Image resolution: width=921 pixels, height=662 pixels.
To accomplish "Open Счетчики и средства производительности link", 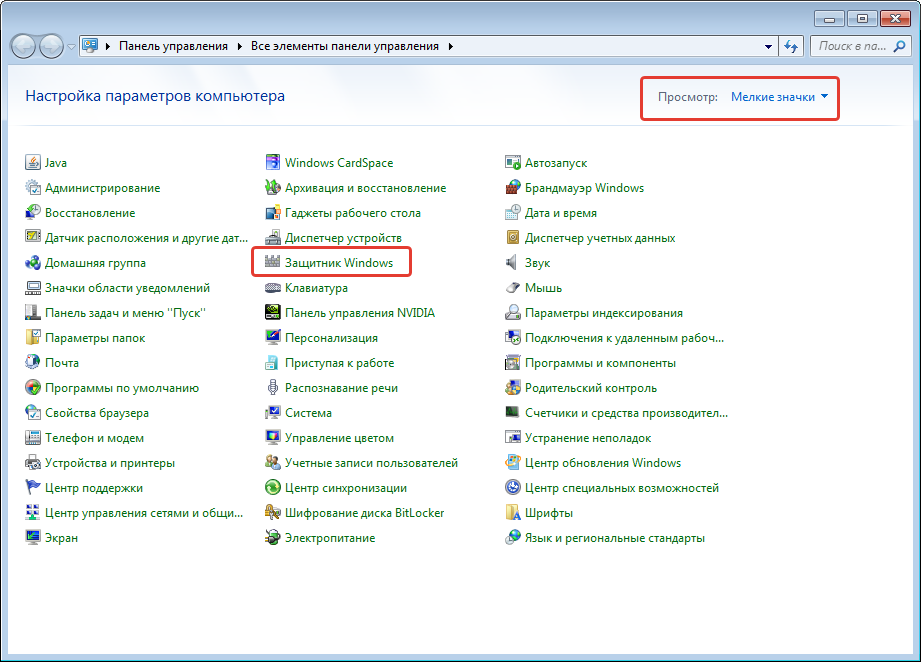I will coord(626,413).
